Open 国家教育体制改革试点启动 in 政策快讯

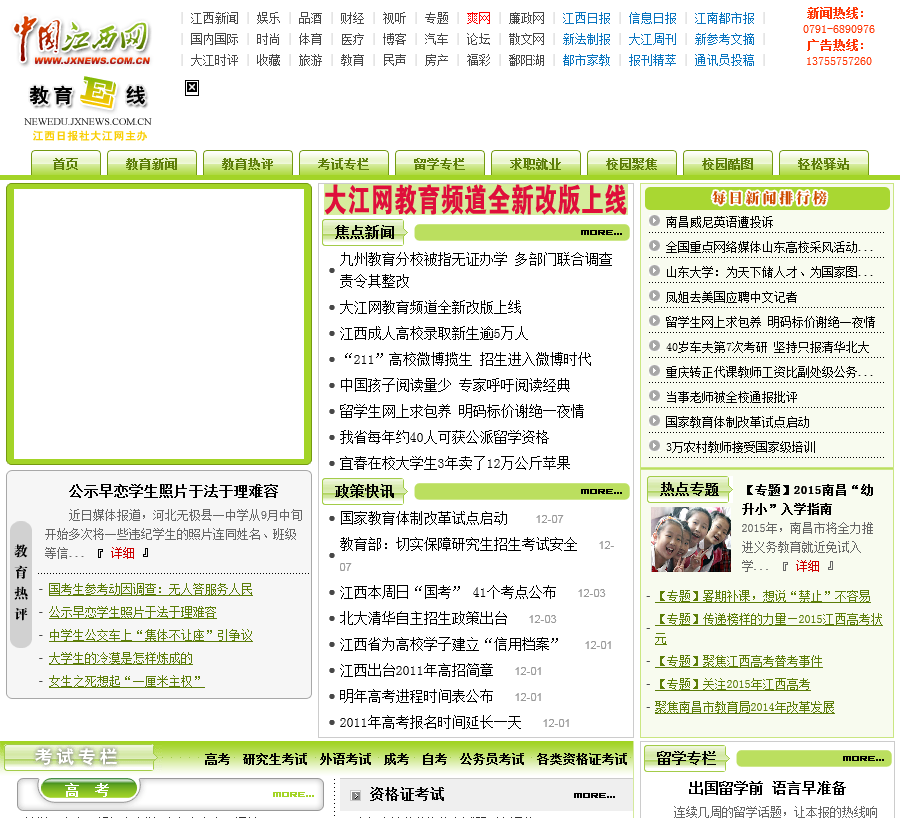tap(424, 518)
